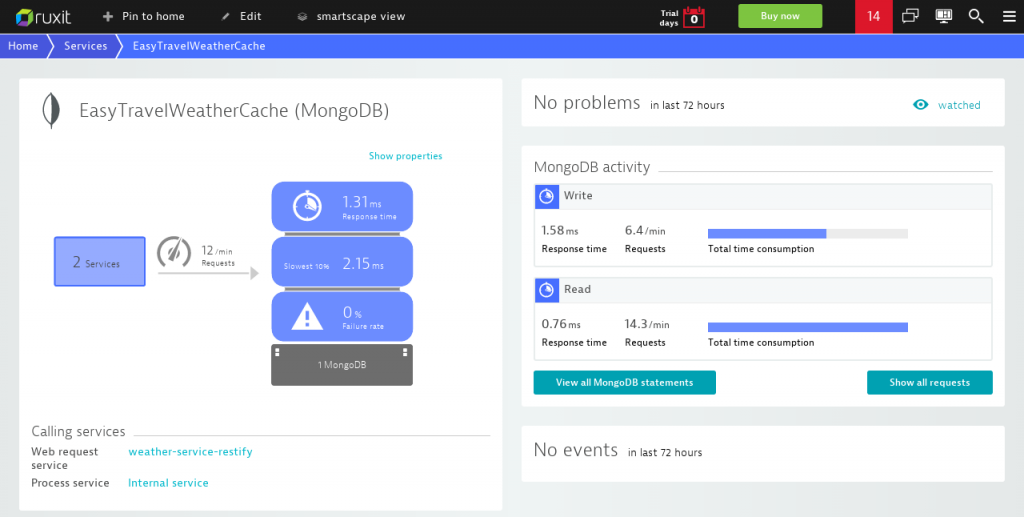1024x517 pixels.
Task: Click the 1.31 ms response time tile
Action: click(x=342, y=206)
